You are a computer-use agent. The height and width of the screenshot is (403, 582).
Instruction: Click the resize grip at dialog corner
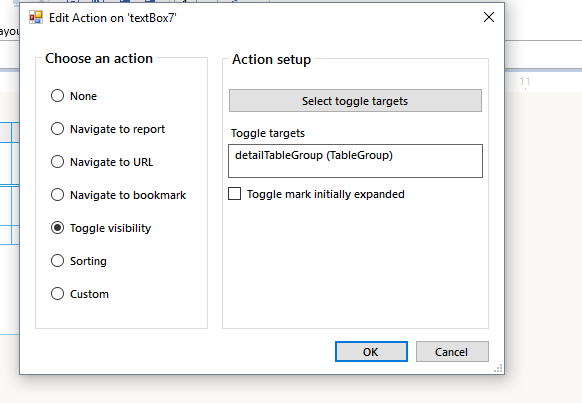pos(498,368)
